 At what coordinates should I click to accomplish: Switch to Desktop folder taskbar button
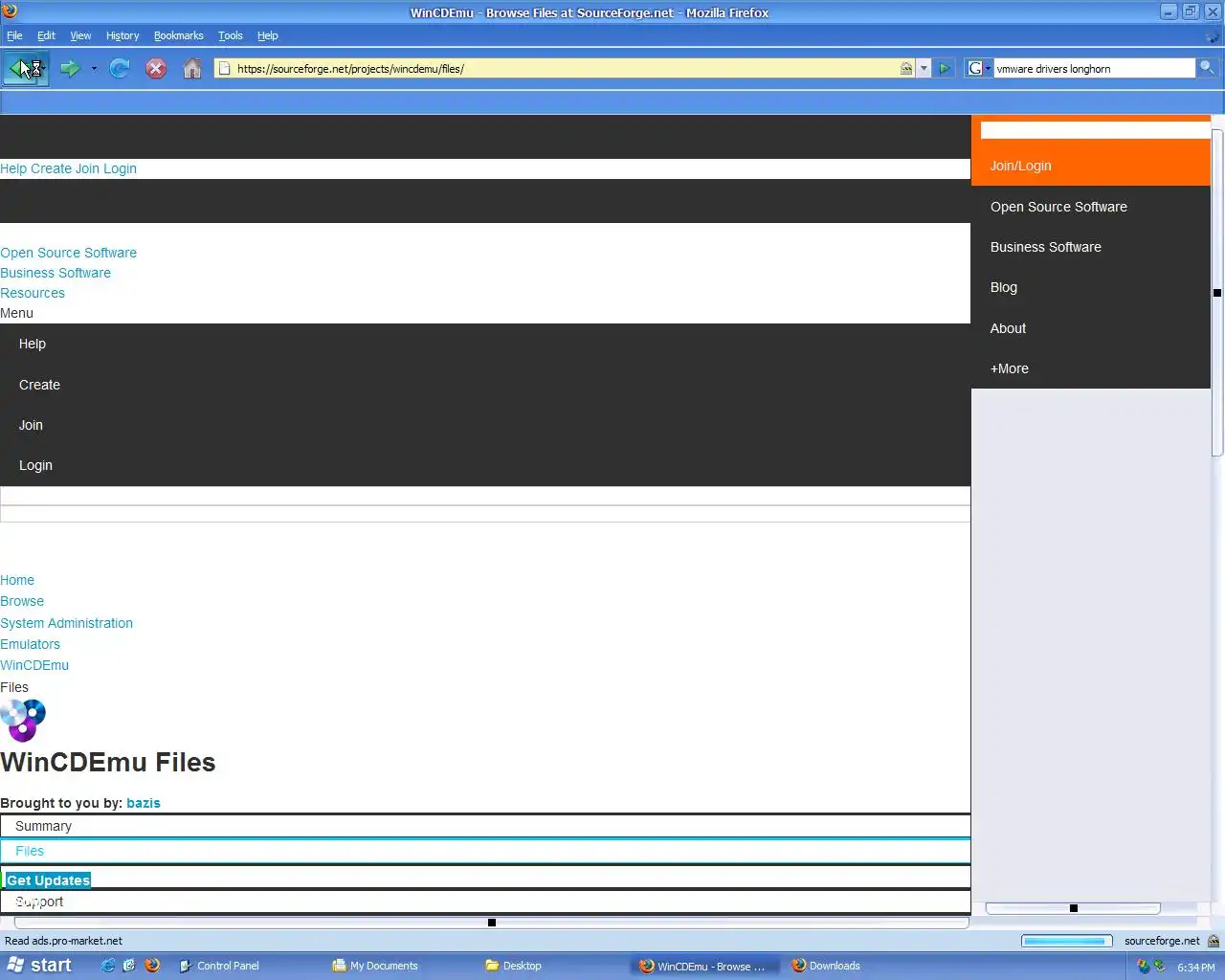tap(553, 966)
